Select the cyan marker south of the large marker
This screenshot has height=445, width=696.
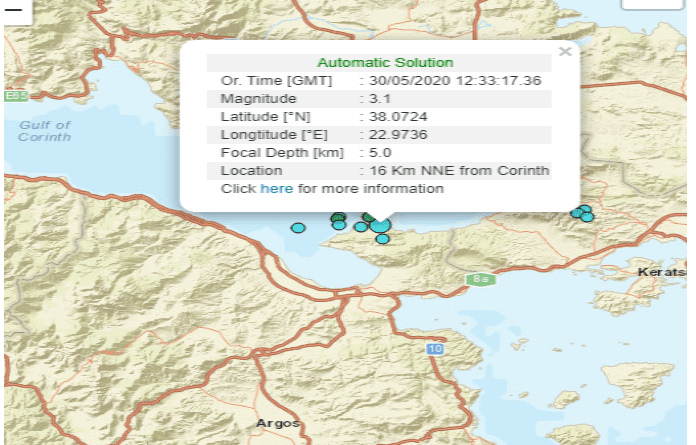click(x=383, y=239)
